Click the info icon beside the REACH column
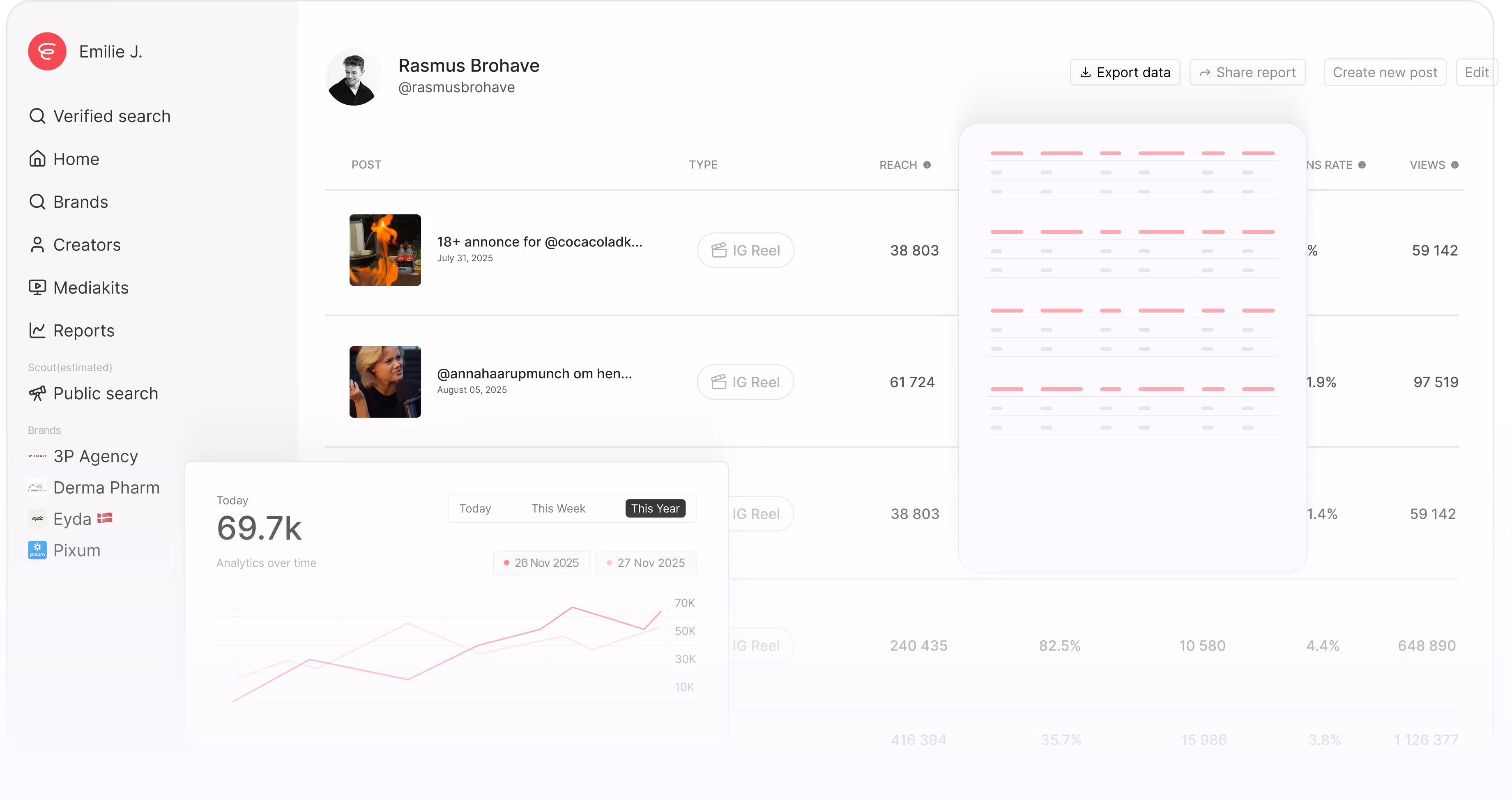The width and height of the screenshot is (1512, 800). [927, 164]
